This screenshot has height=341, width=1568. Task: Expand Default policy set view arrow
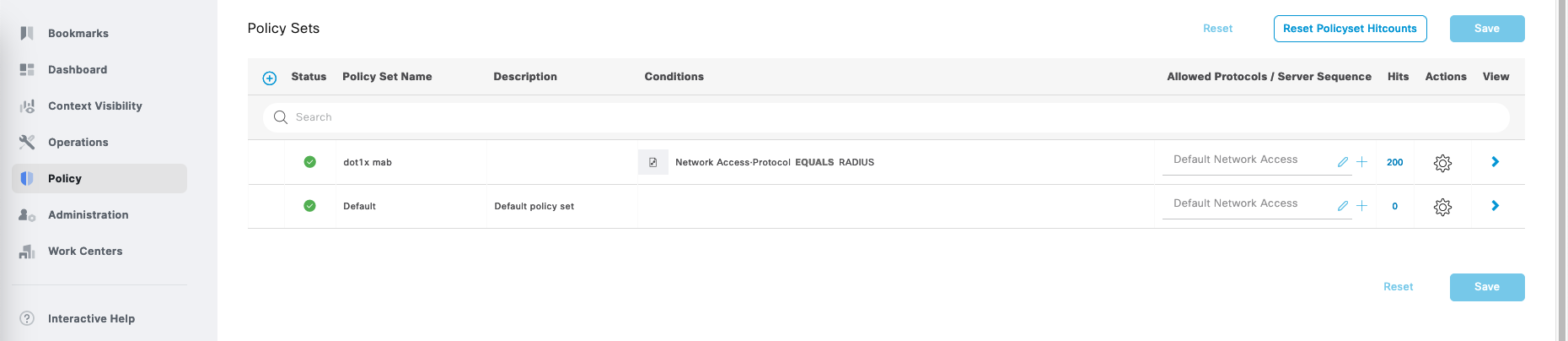(1495, 206)
